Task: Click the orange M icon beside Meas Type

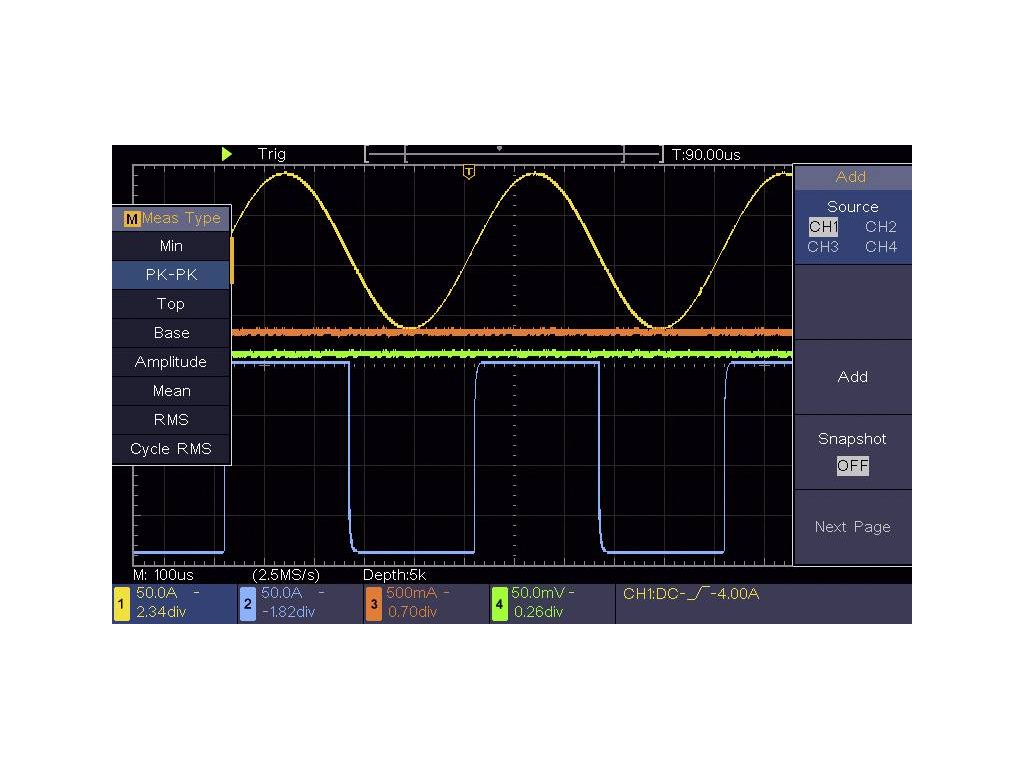Action: coord(131,219)
